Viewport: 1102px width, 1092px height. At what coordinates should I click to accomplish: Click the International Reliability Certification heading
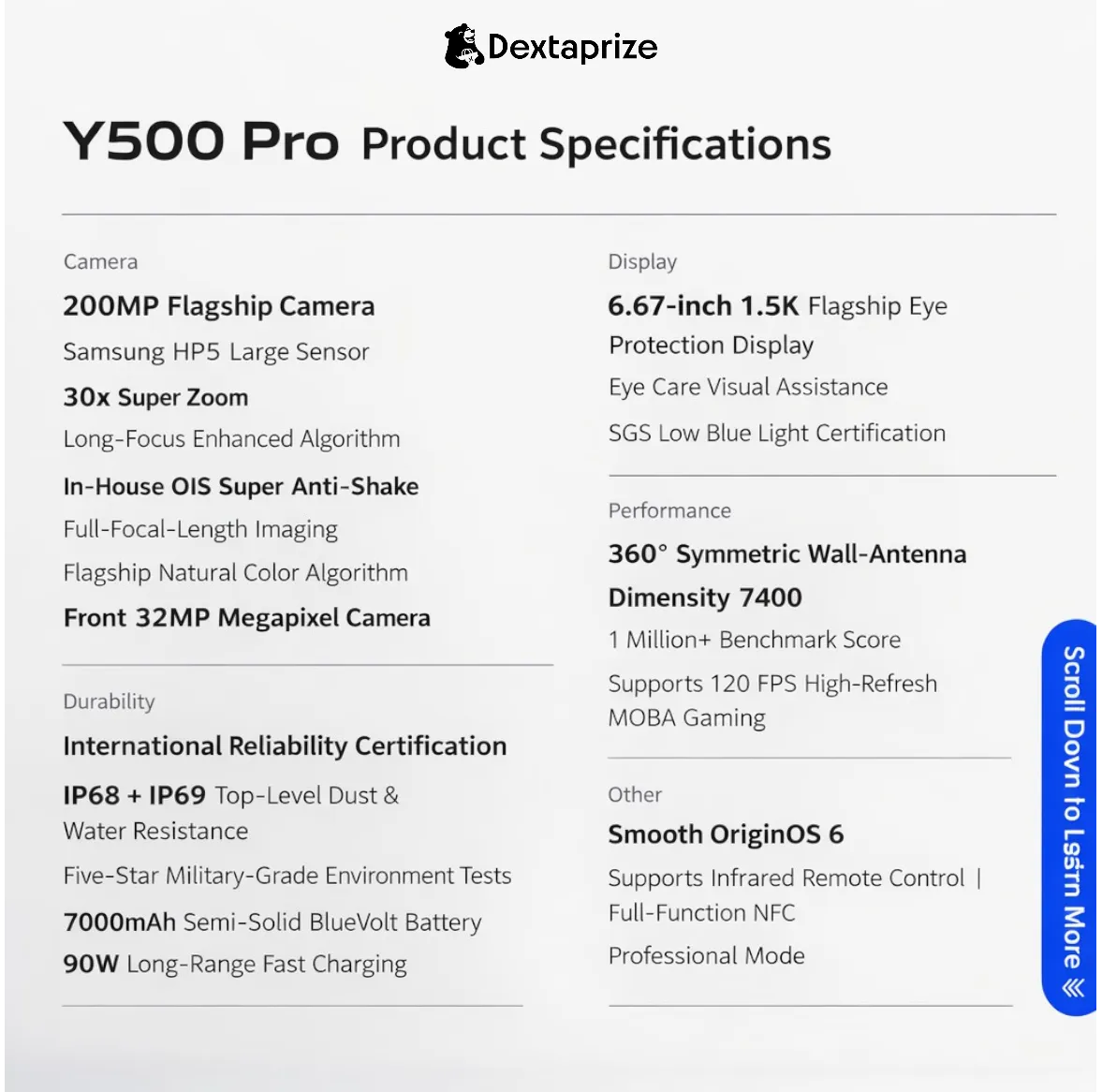[x=285, y=745]
